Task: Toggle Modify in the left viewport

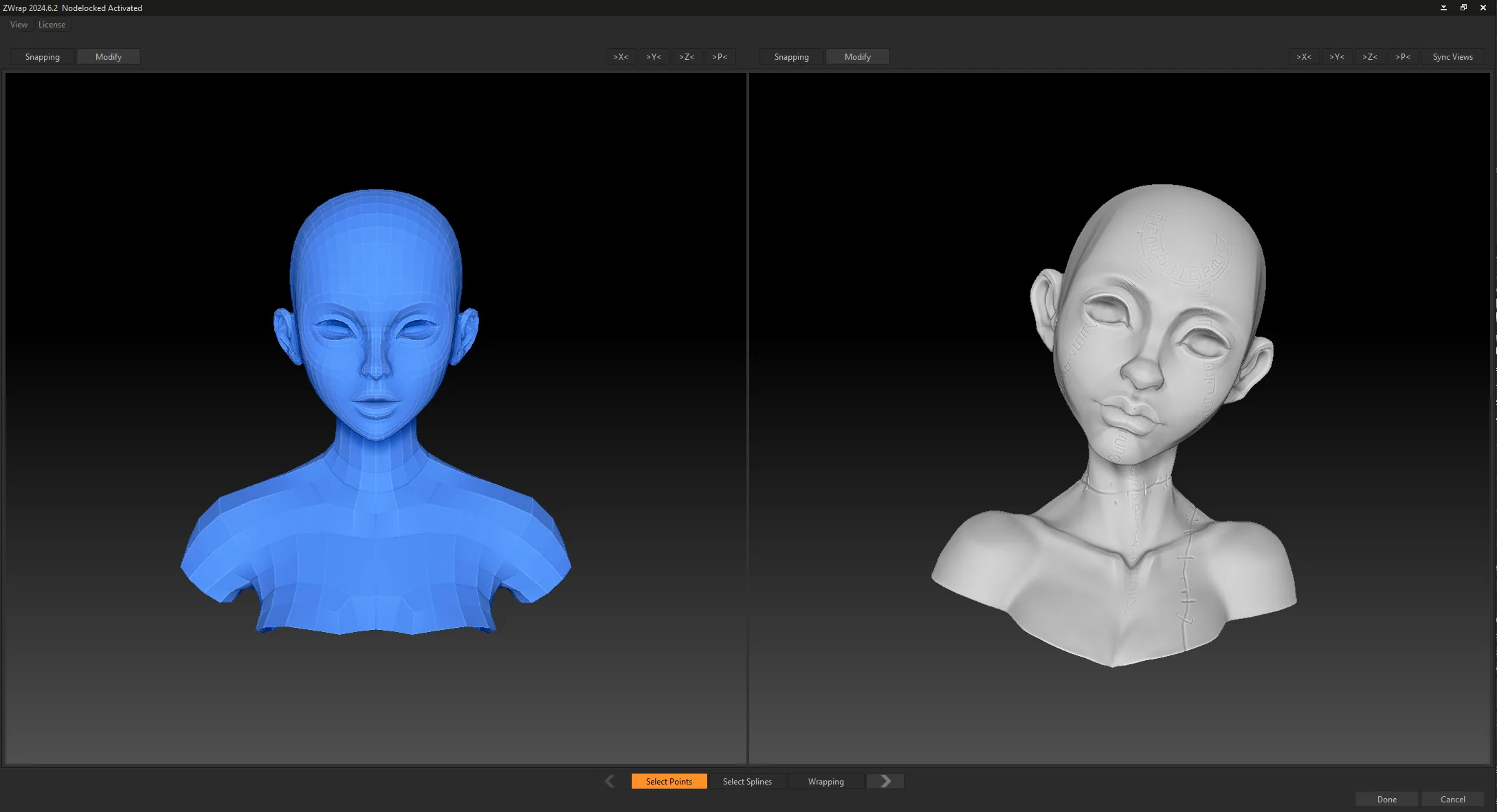Action: click(109, 57)
